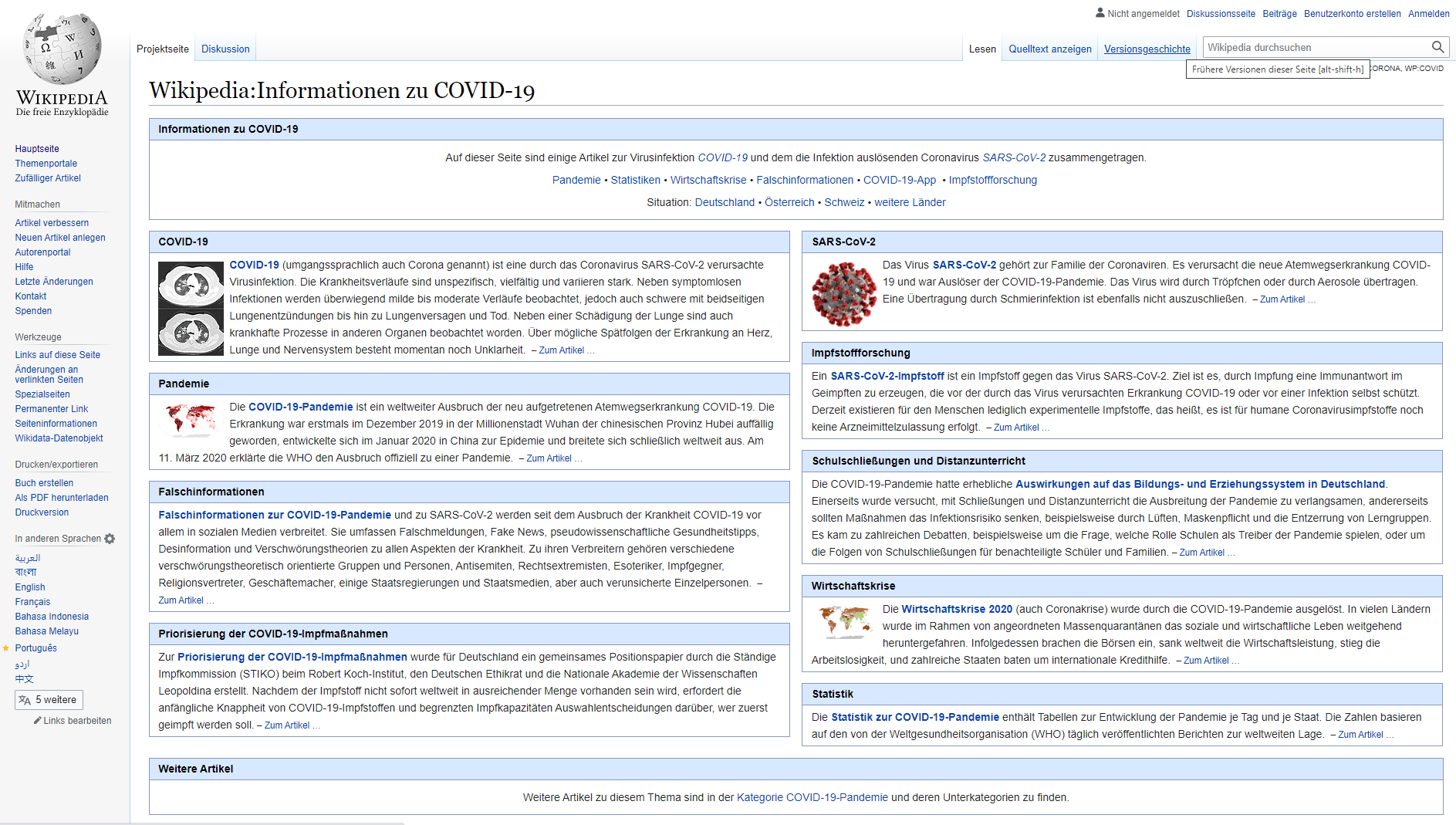The width and height of the screenshot is (1456, 825).
Task: Open the italic SARS-CoV-2 link in intro
Action: coord(1014,157)
